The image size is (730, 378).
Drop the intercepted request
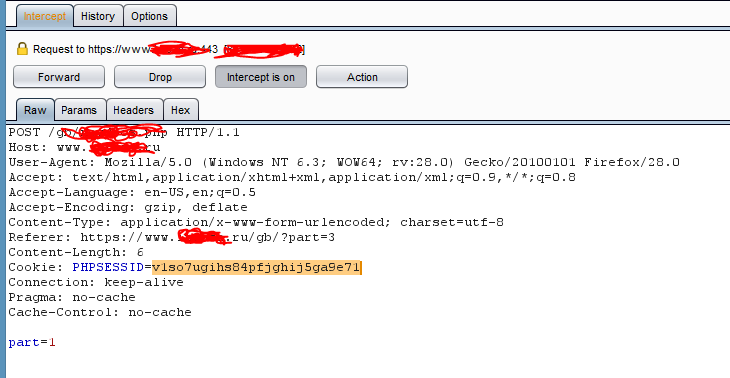tap(160, 77)
